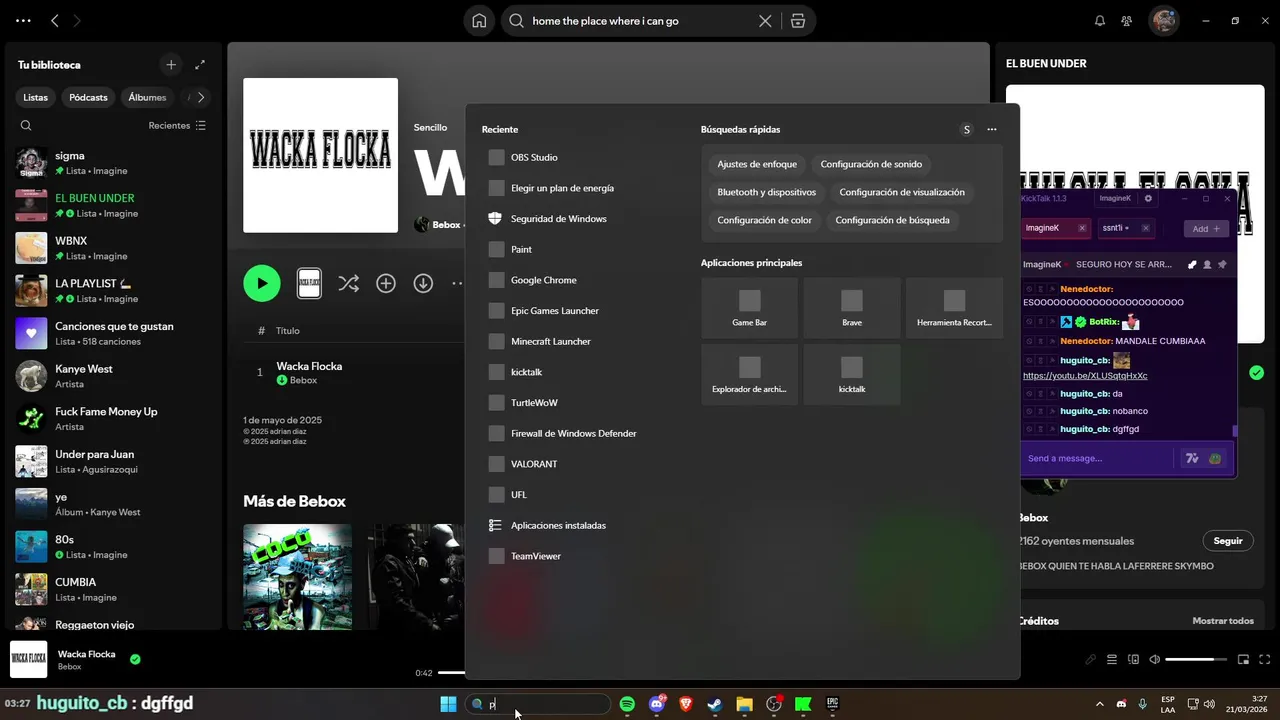Show hidden system tray icons
1280x720 pixels.
point(1100,704)
